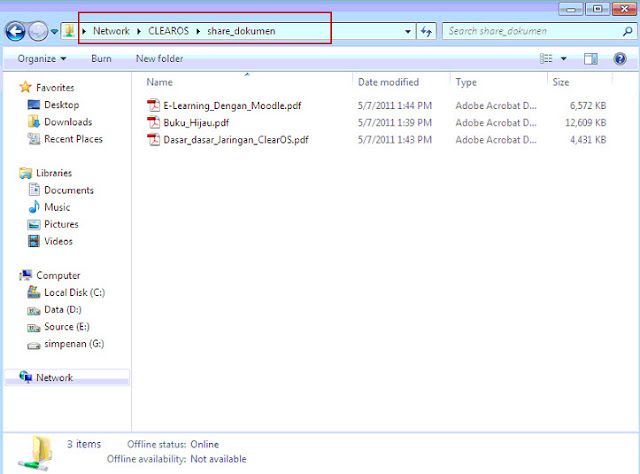Click the Burn toolbar button
The width and height of the screenshot is (640, 474).
[101, 59]
